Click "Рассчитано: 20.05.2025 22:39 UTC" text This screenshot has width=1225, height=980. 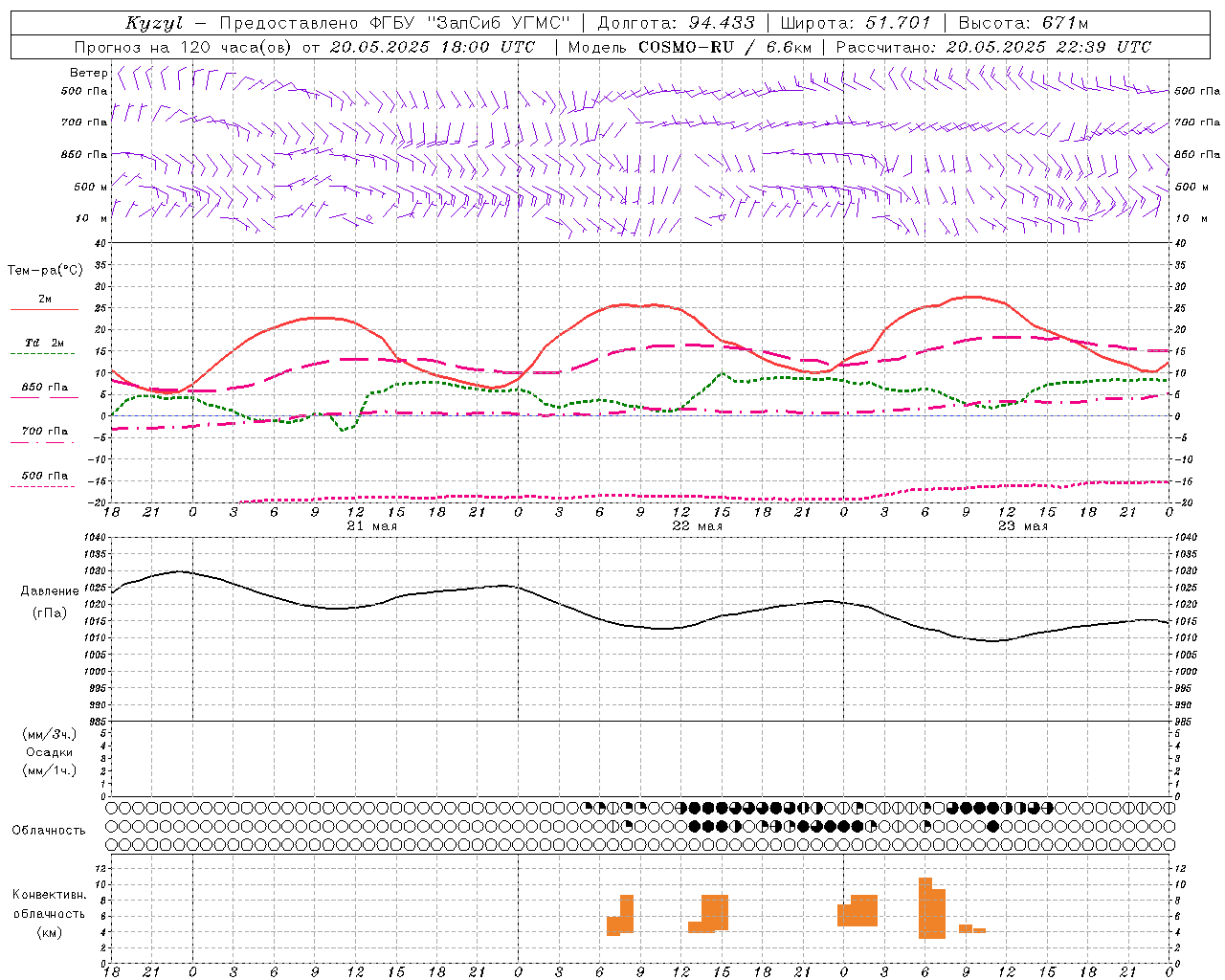(993, 47)
